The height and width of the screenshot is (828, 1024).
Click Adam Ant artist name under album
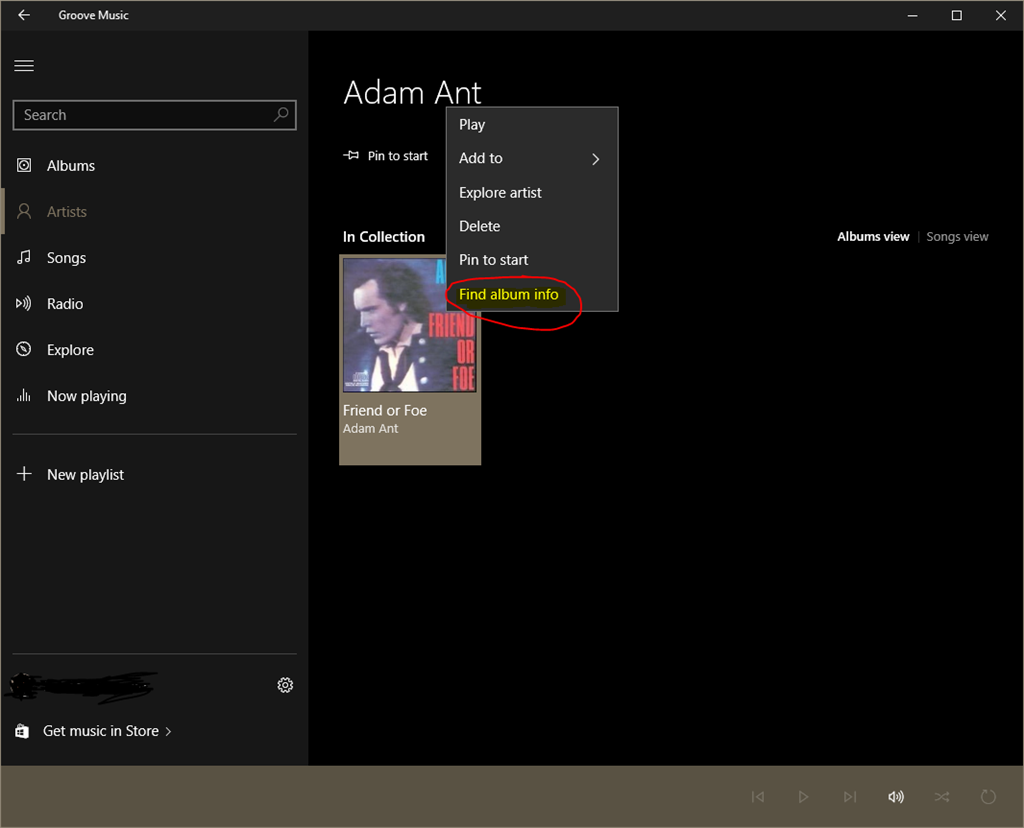370,428
